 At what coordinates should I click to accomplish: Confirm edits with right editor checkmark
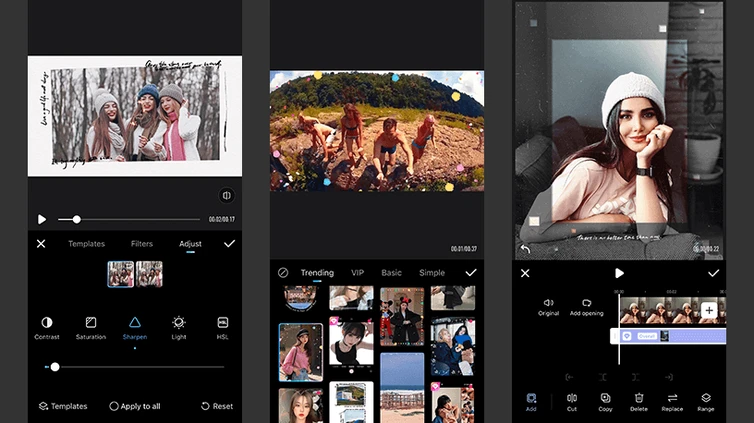pyautogui.click(x=713, y=273)
